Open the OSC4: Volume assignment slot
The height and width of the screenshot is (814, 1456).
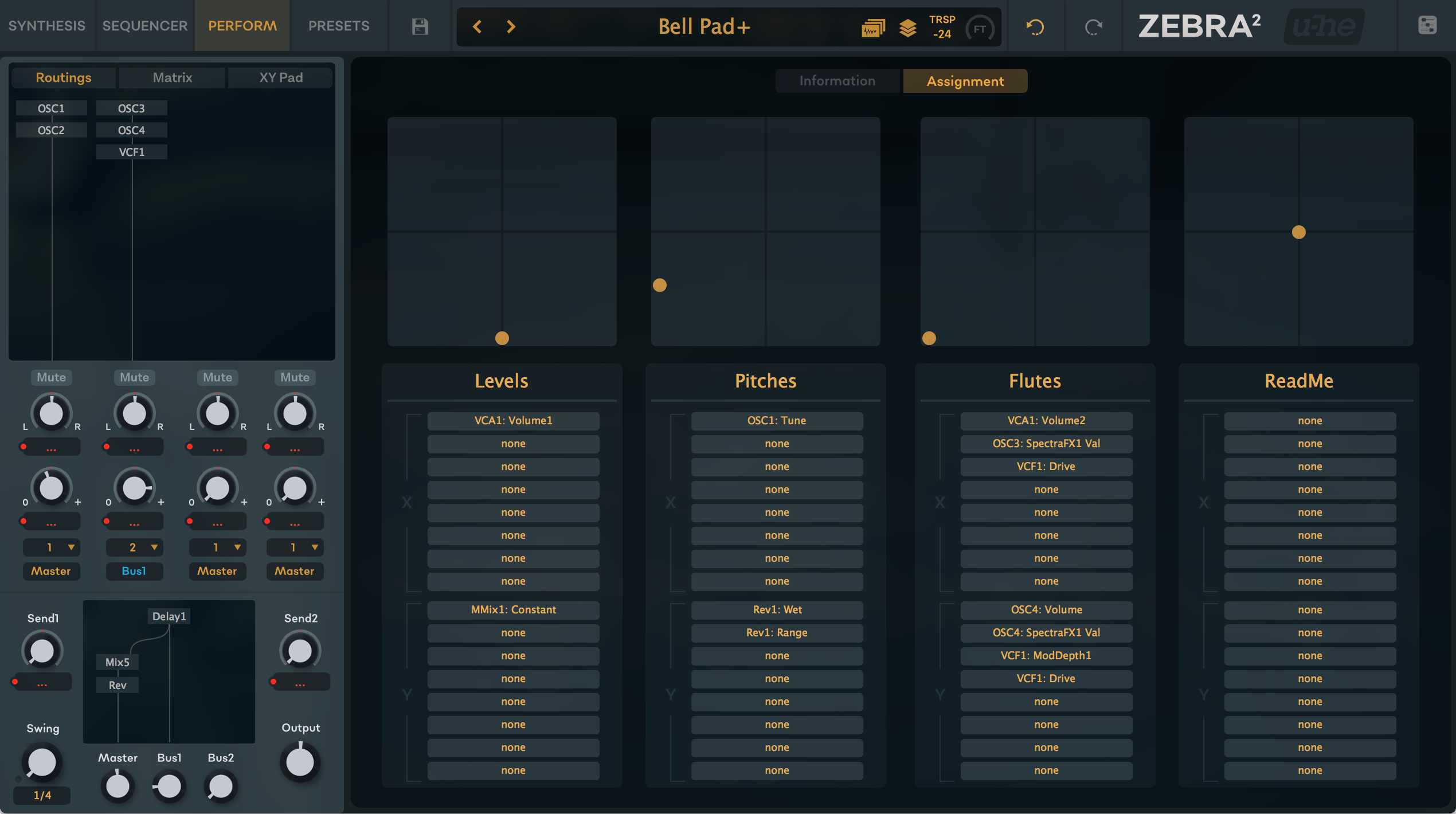coord(1047,610)
